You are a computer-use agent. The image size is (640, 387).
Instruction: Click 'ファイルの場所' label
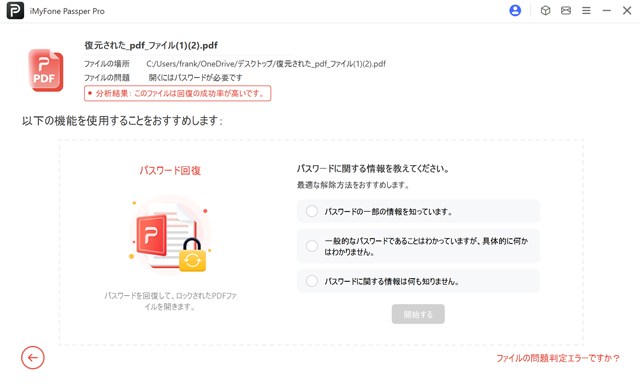(x=107, y=64)
